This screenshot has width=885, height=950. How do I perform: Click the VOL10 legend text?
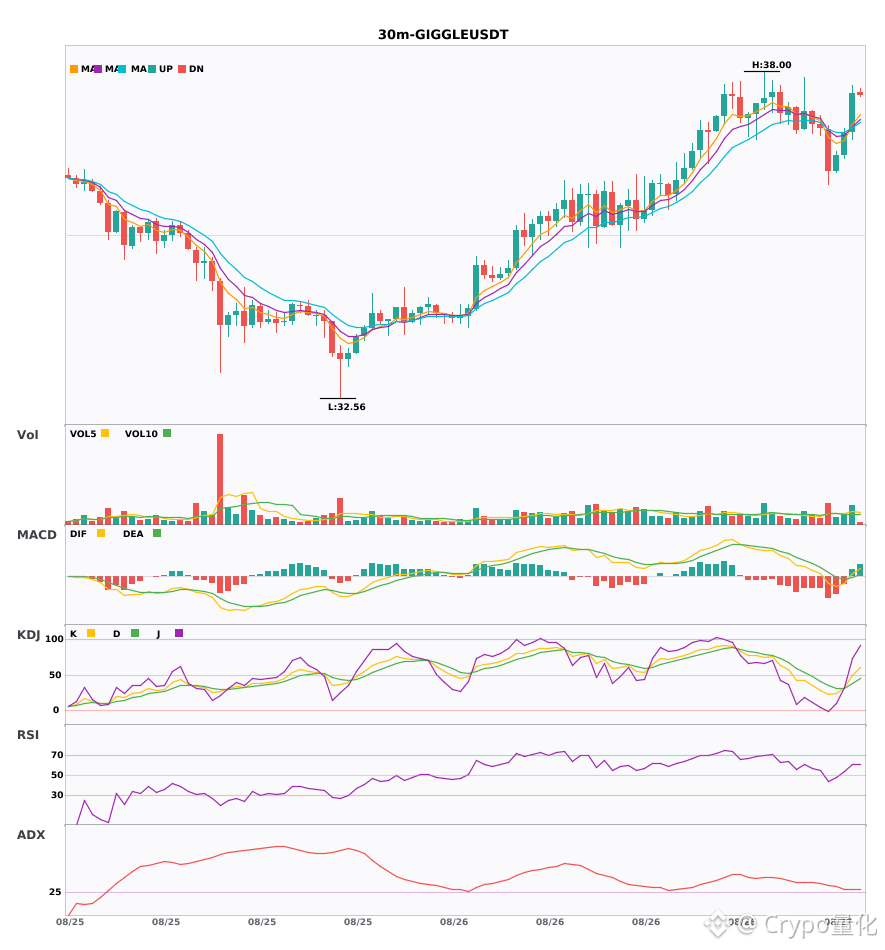click(x=141, y=434)
